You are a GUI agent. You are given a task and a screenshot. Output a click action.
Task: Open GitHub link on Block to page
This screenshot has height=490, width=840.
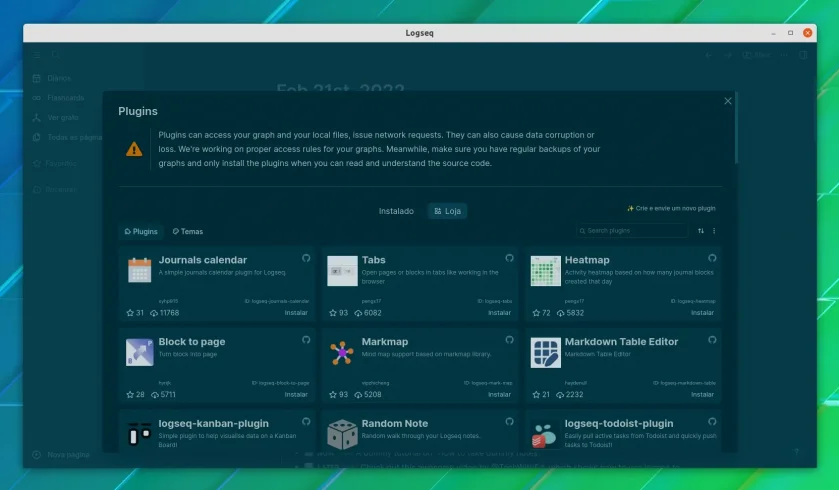(306, 340)
